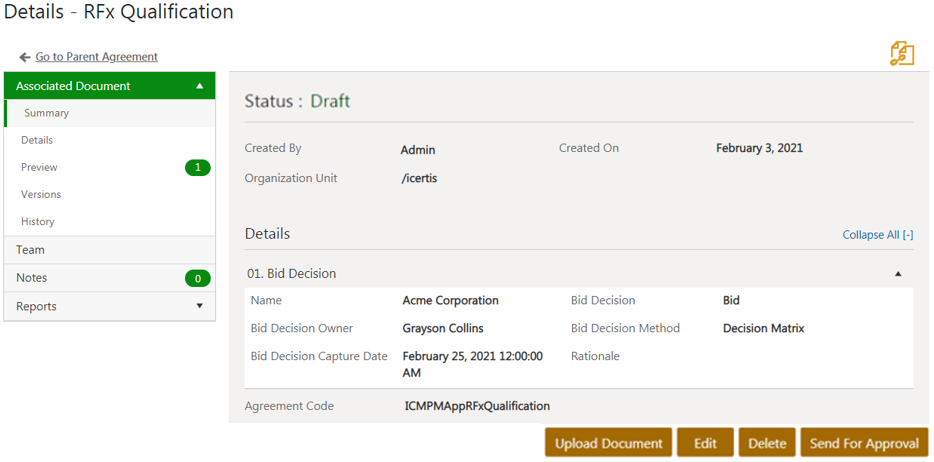Click Collapse All link
The height and width of the screenshot is (462, 934).
[877, 235]
